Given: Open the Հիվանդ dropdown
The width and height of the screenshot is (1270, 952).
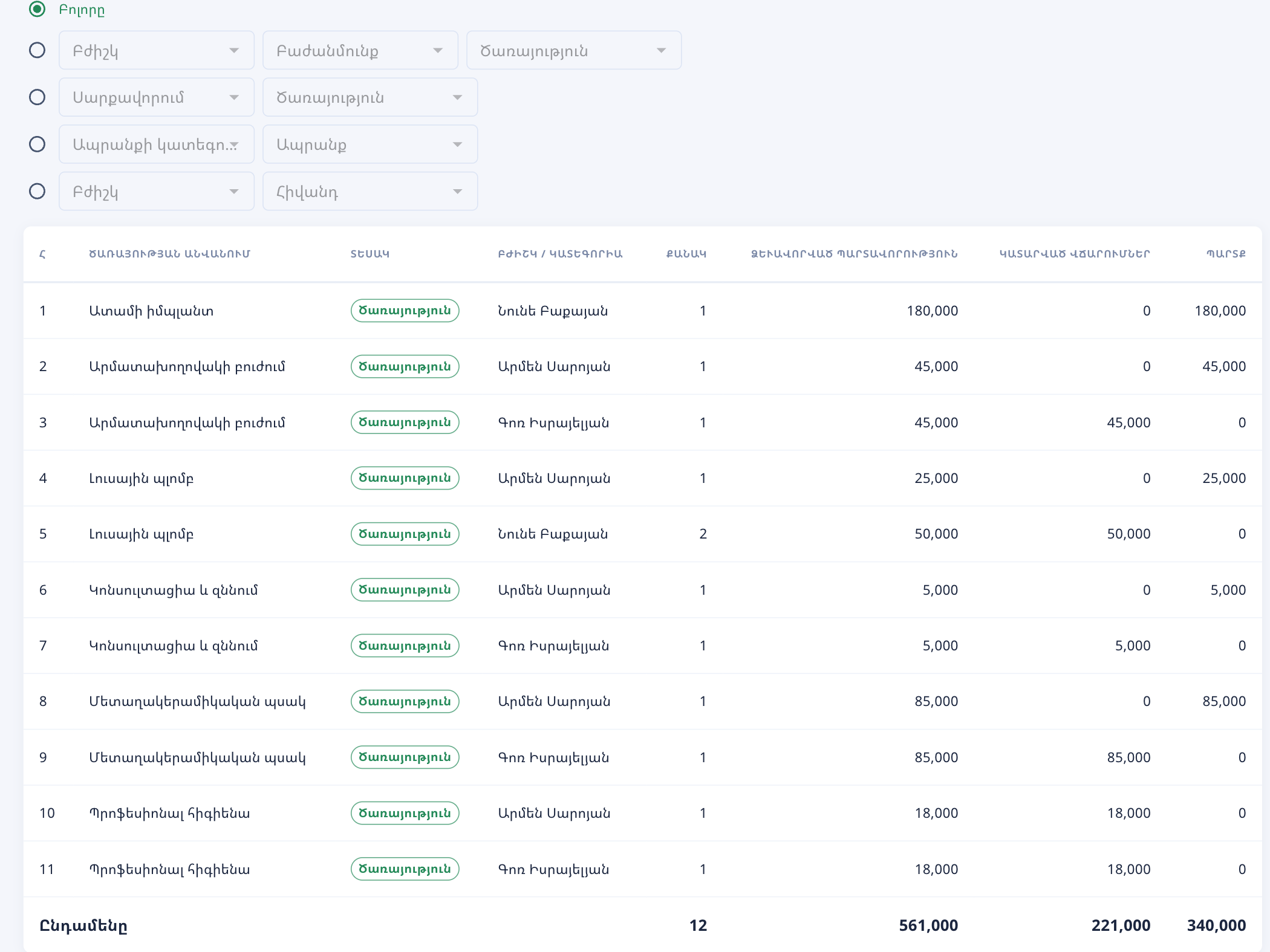Looking at the screenshot, I should (370, 192).
